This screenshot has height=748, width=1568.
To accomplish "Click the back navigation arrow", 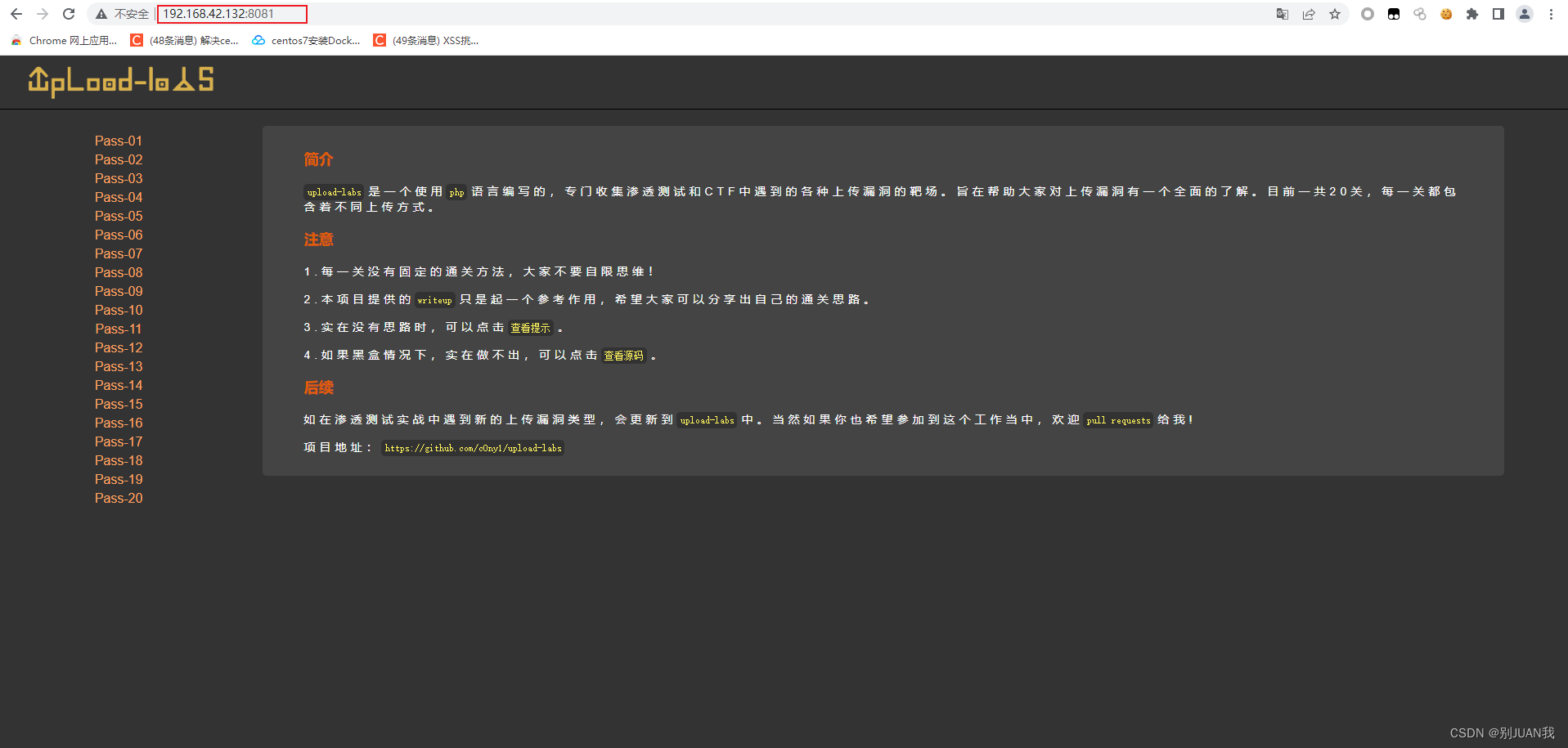I will point(16,13).
